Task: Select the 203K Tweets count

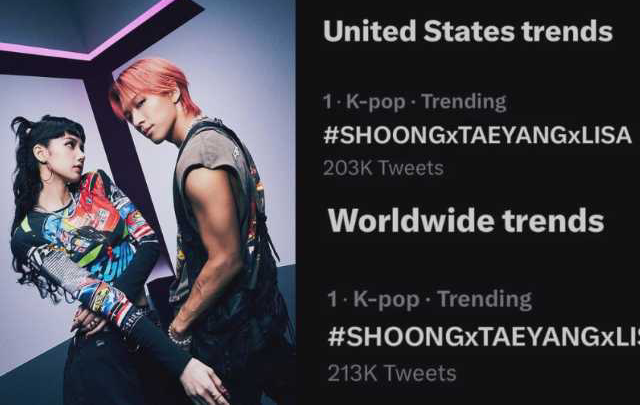Action: [x=383, y=168]
